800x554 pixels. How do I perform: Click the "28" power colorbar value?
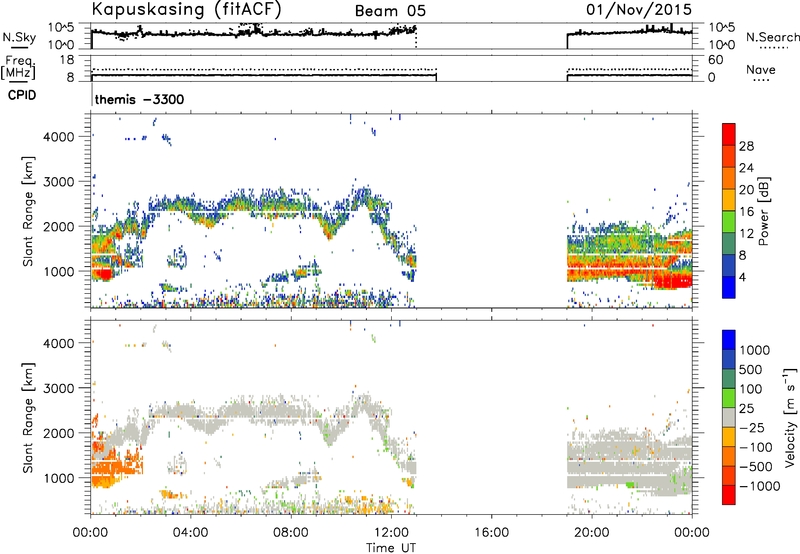tap(746, 146)
